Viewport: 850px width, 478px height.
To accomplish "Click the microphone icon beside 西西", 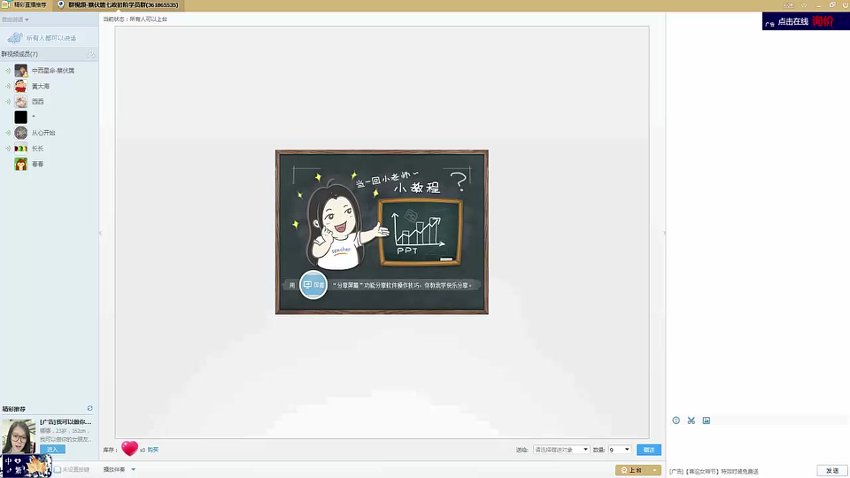I will coord(8,101).
